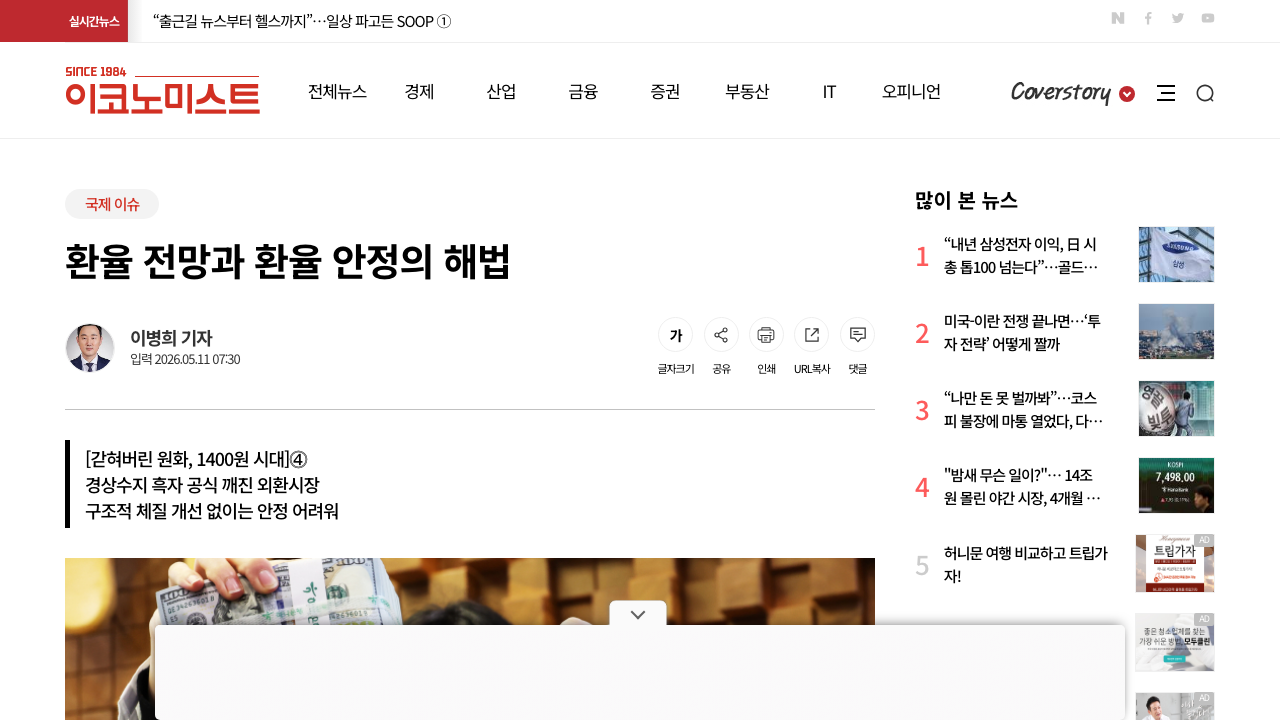Open the Twitter social icon
Viewport: 1280px width, 720px height.
[x=1178, y=18]
